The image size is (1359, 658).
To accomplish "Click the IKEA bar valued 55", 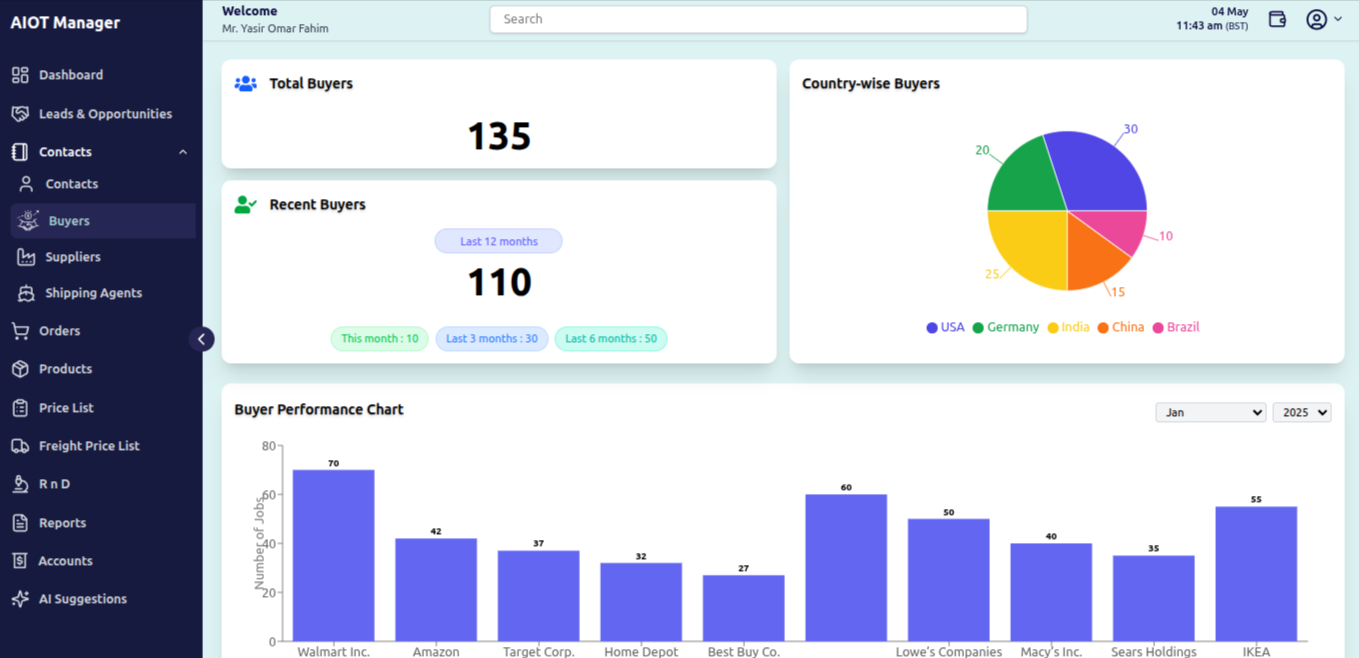I will click(x=1256, y=573).
